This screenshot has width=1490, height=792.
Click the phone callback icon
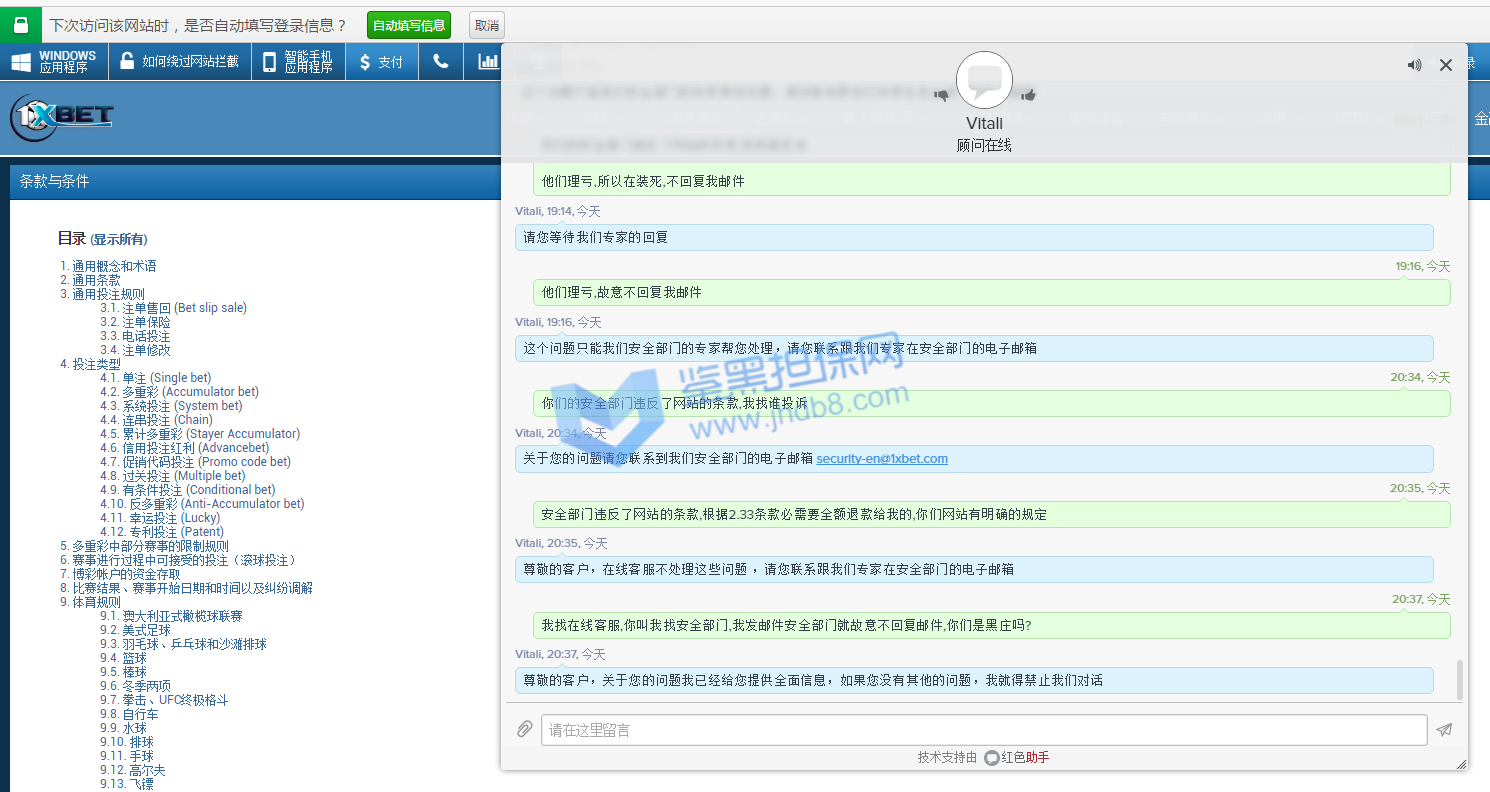pyautogui.click(x=440, y=62)
